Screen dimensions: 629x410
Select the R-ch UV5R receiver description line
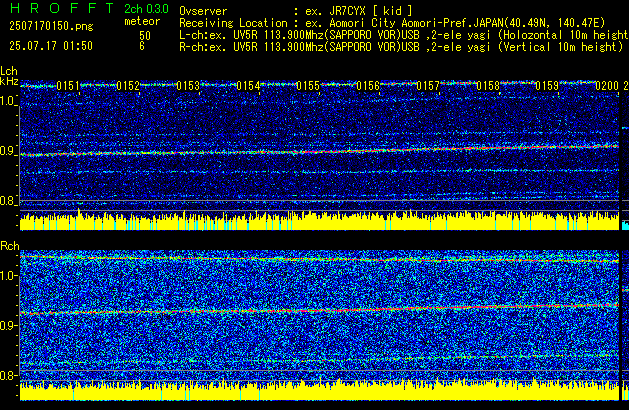click(x=401, y=47)
